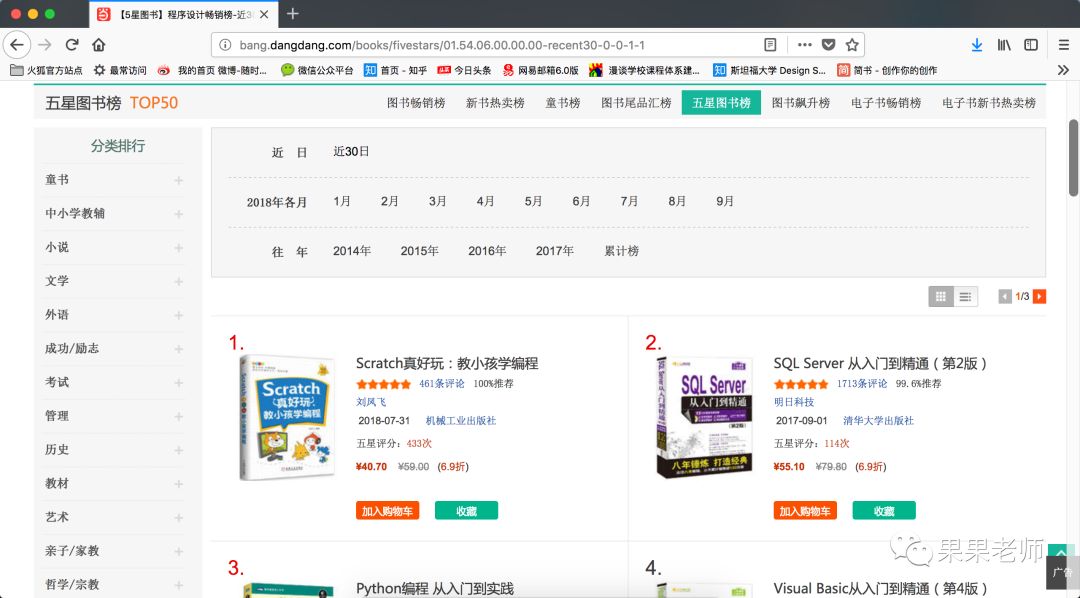Show more bookmarks with the chevron
Viewport: 1080px width, 598px height.
pyautogui.click(x=1063, y=70)
